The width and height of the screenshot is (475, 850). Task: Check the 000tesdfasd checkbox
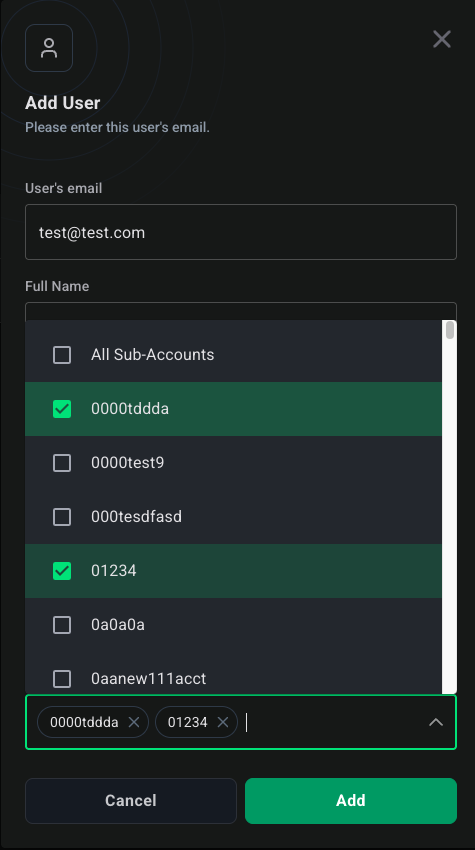(62, 517)
